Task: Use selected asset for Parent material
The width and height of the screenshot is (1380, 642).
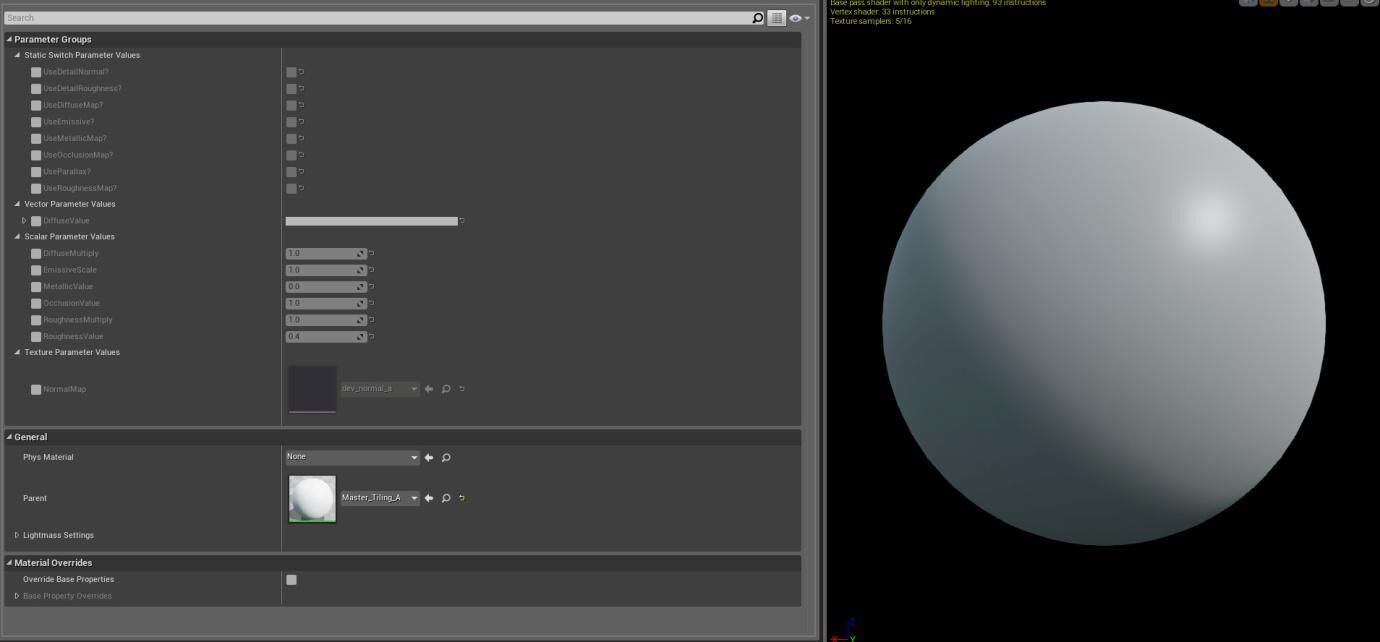Action: point(429,498)
